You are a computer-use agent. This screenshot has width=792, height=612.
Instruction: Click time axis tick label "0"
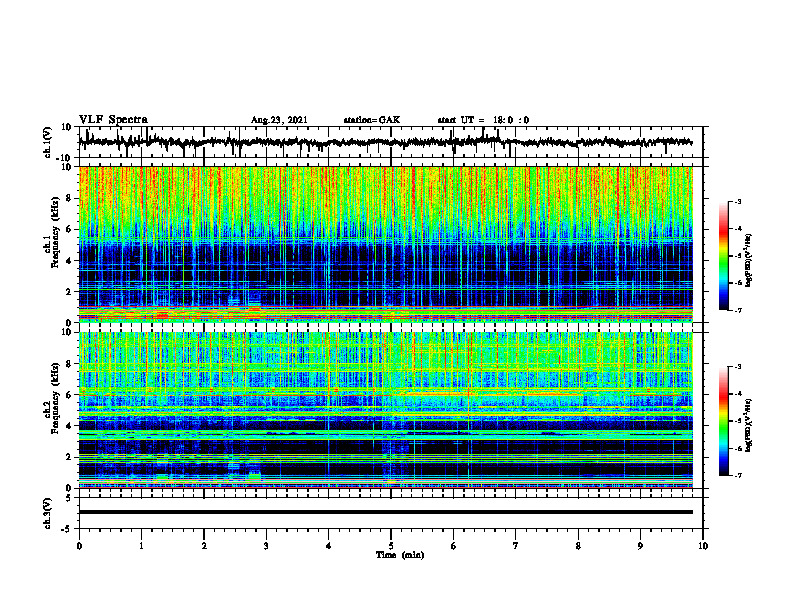tap(79, 546)
